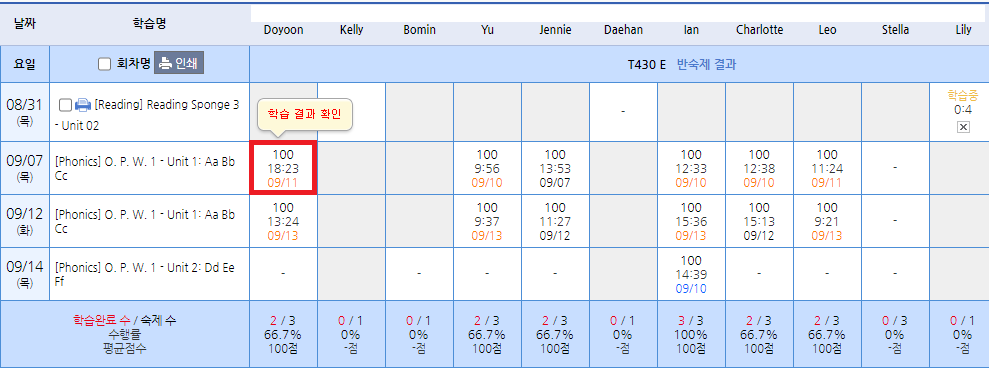Open the 반숙제 결과 link
Viewport: 989px width, 368px height.
click(x=706, y=64)
